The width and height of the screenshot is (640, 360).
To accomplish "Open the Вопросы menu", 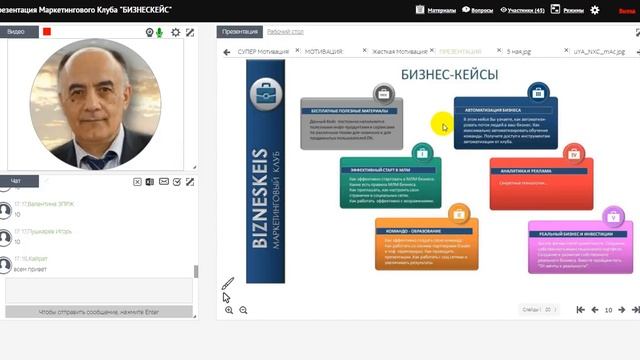I will (x=477, y=10).
